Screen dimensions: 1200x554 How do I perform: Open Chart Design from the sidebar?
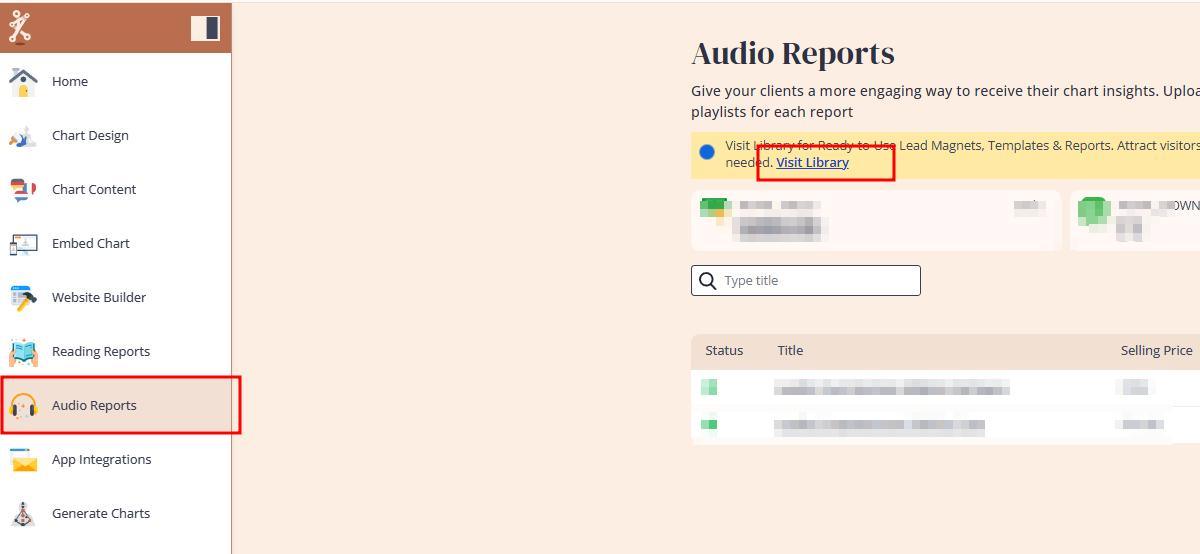[x=90, y=136]
